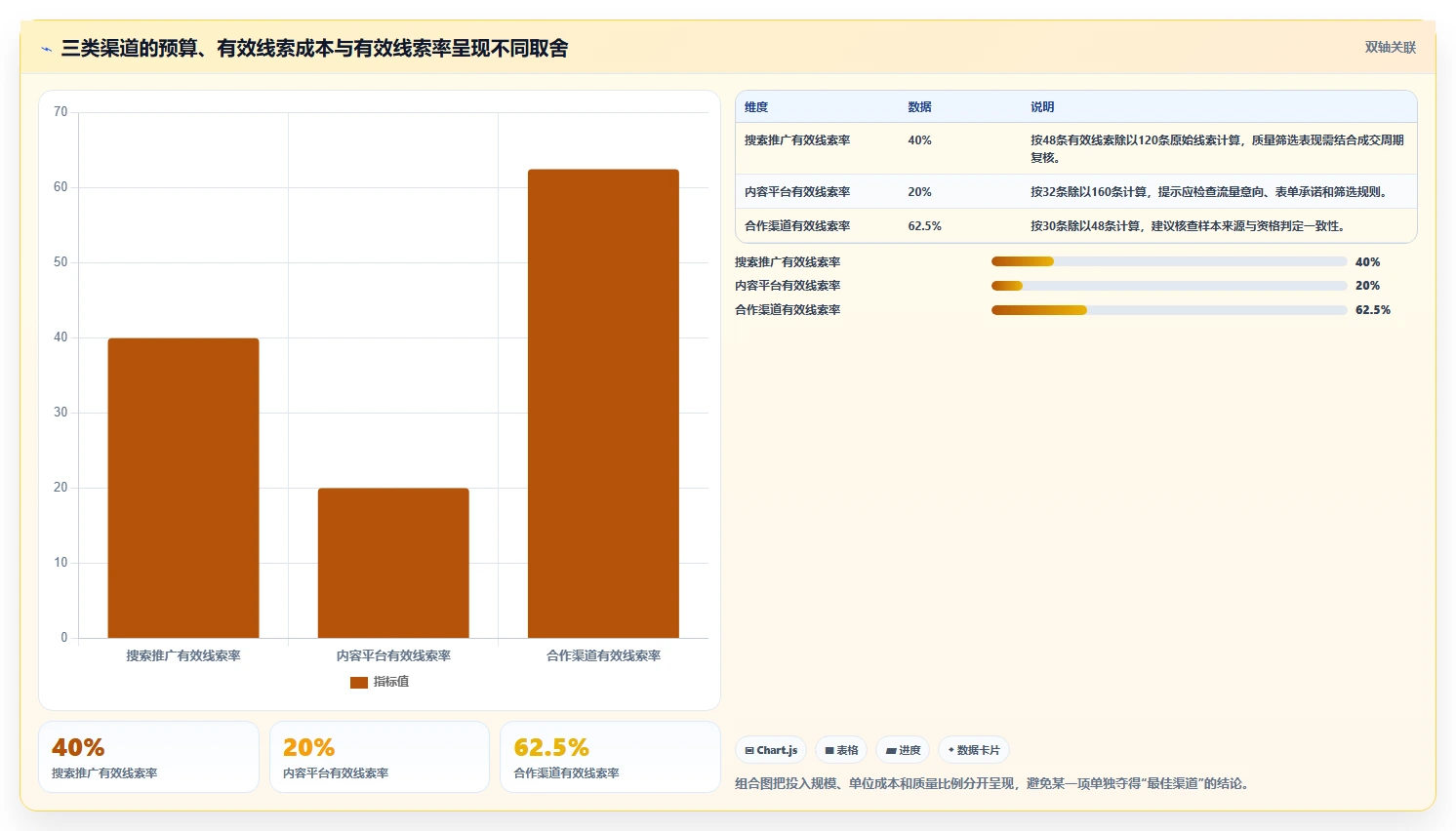Click the page title 三类渠道的预算
The height and width of the screenshot is (831, 1456).
click(x=314, y=48)
